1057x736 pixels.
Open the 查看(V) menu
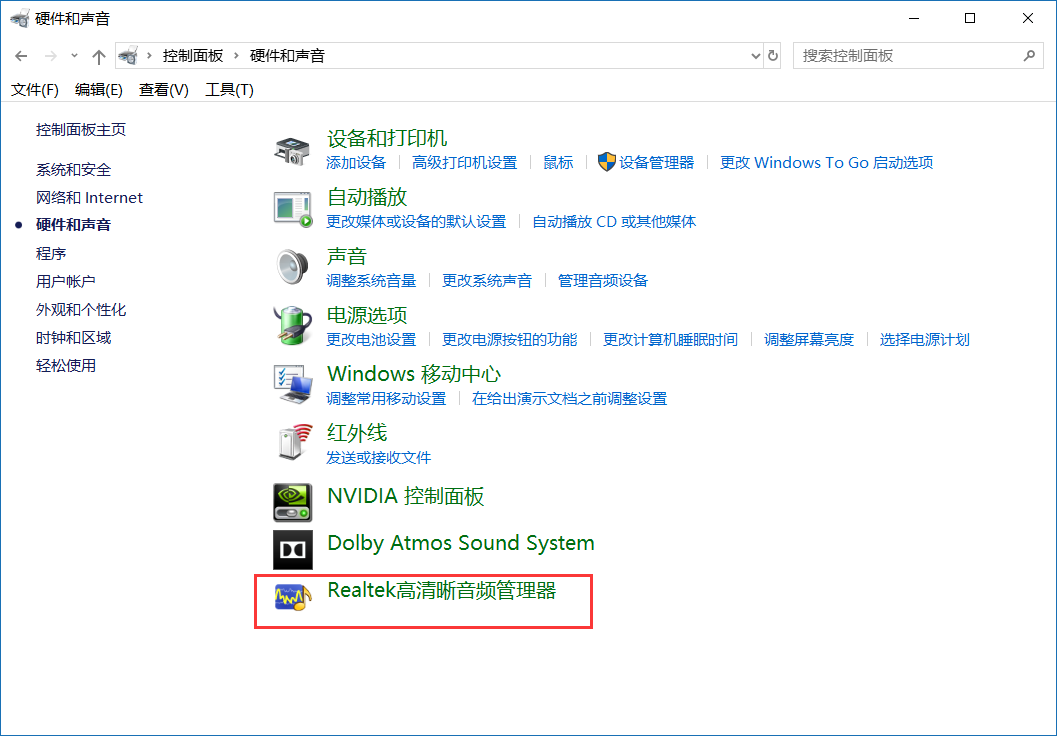tap(164, 90)
